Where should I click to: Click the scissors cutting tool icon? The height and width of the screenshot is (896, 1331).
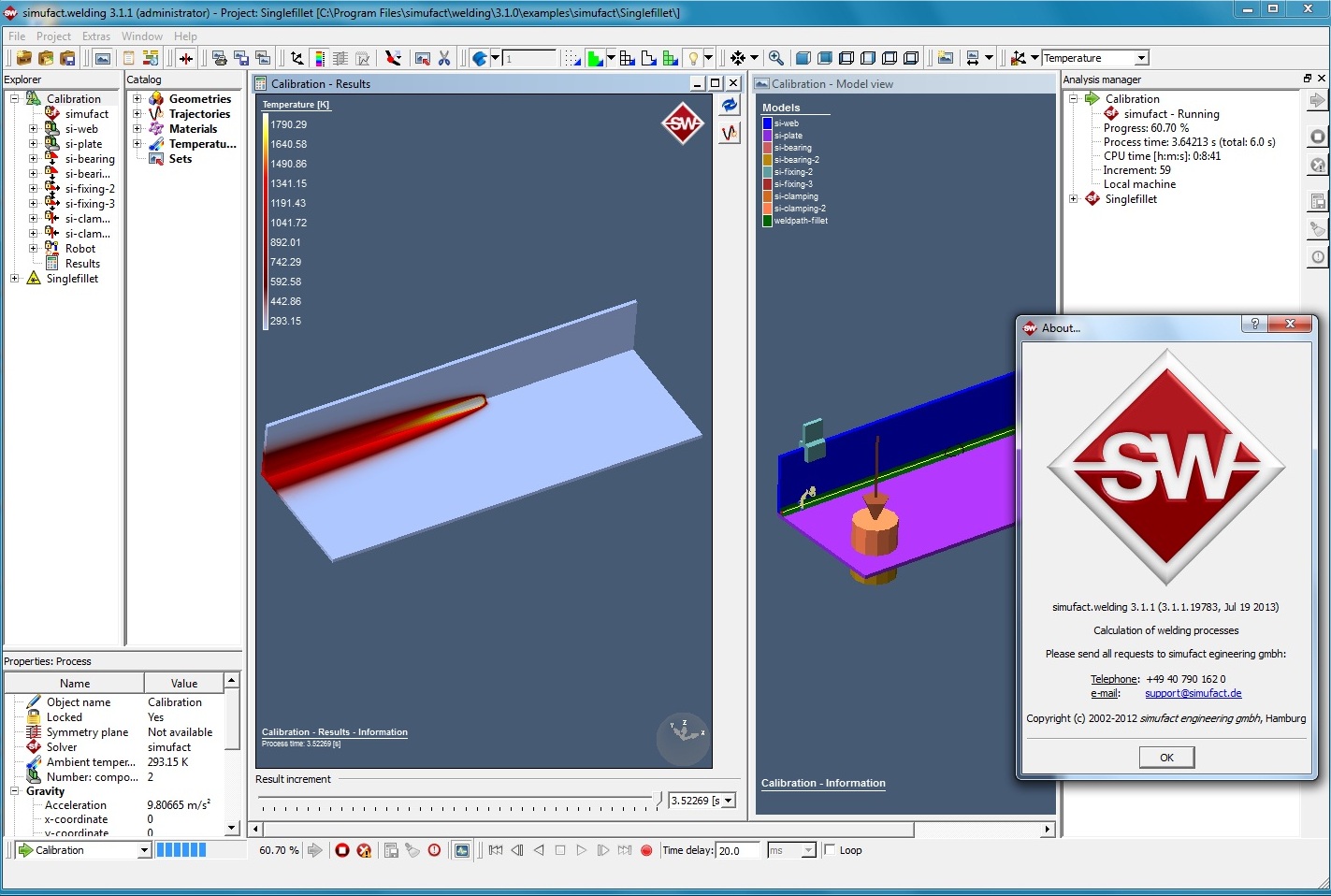[444, 58]
